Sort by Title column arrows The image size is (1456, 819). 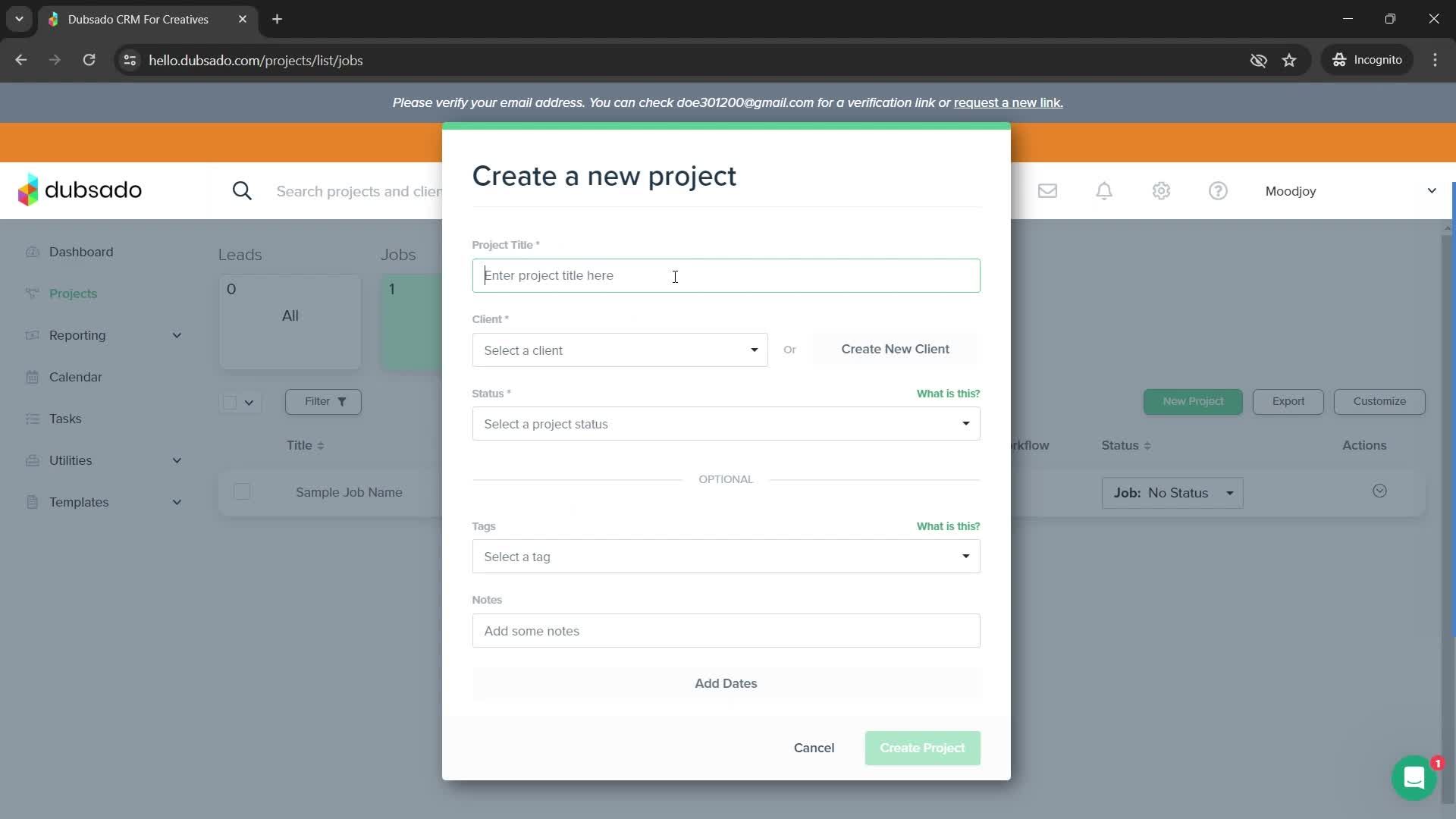321,446
